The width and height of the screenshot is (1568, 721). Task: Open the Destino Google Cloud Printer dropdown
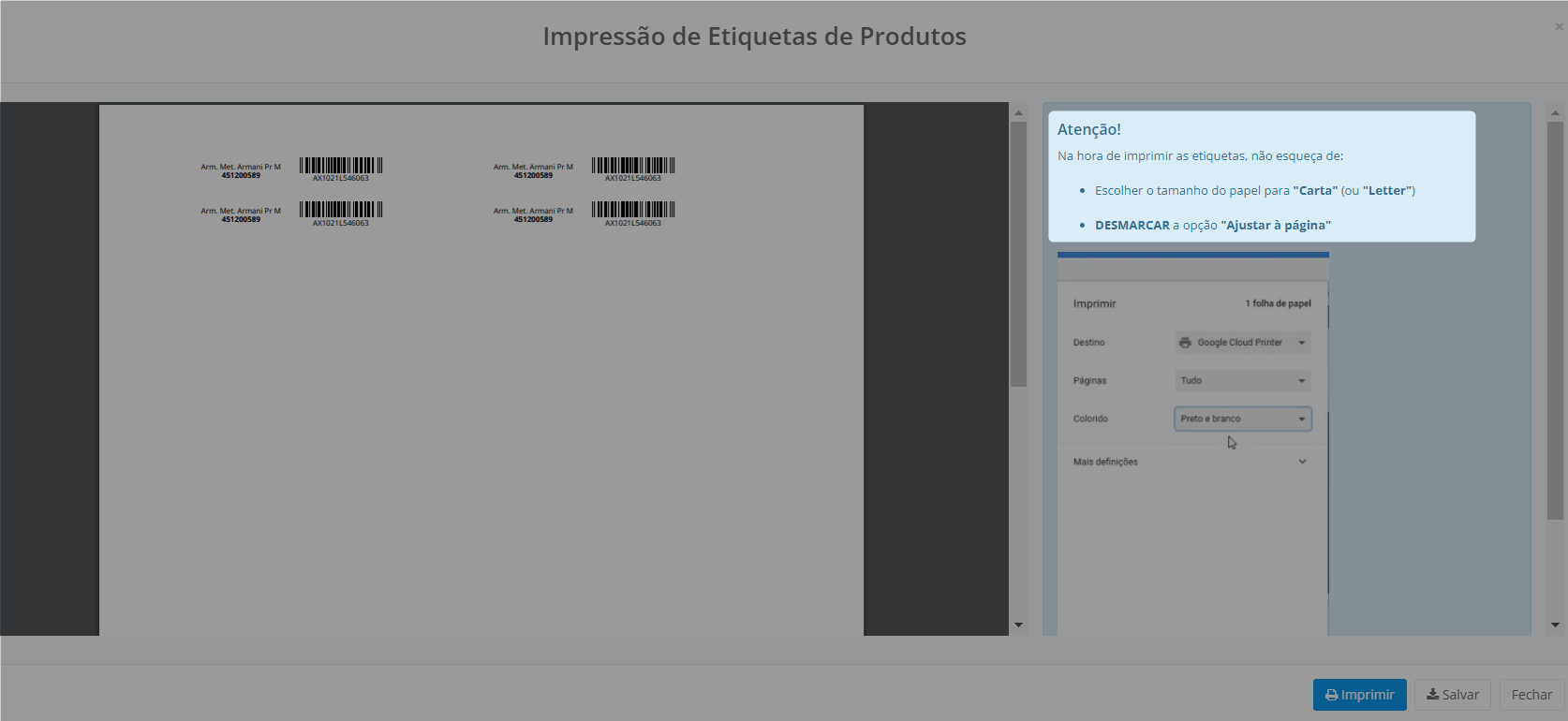1242,343
